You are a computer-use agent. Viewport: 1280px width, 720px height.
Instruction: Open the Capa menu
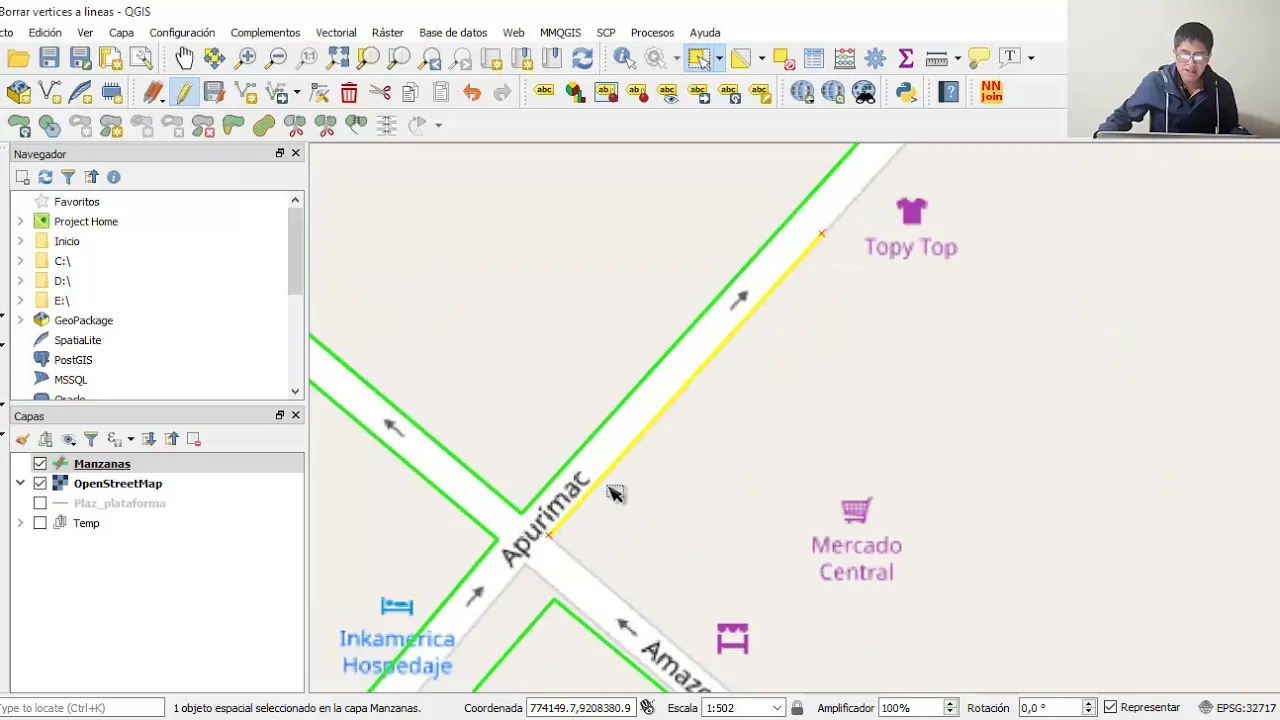pyautogui.click(x=121, y=33)
